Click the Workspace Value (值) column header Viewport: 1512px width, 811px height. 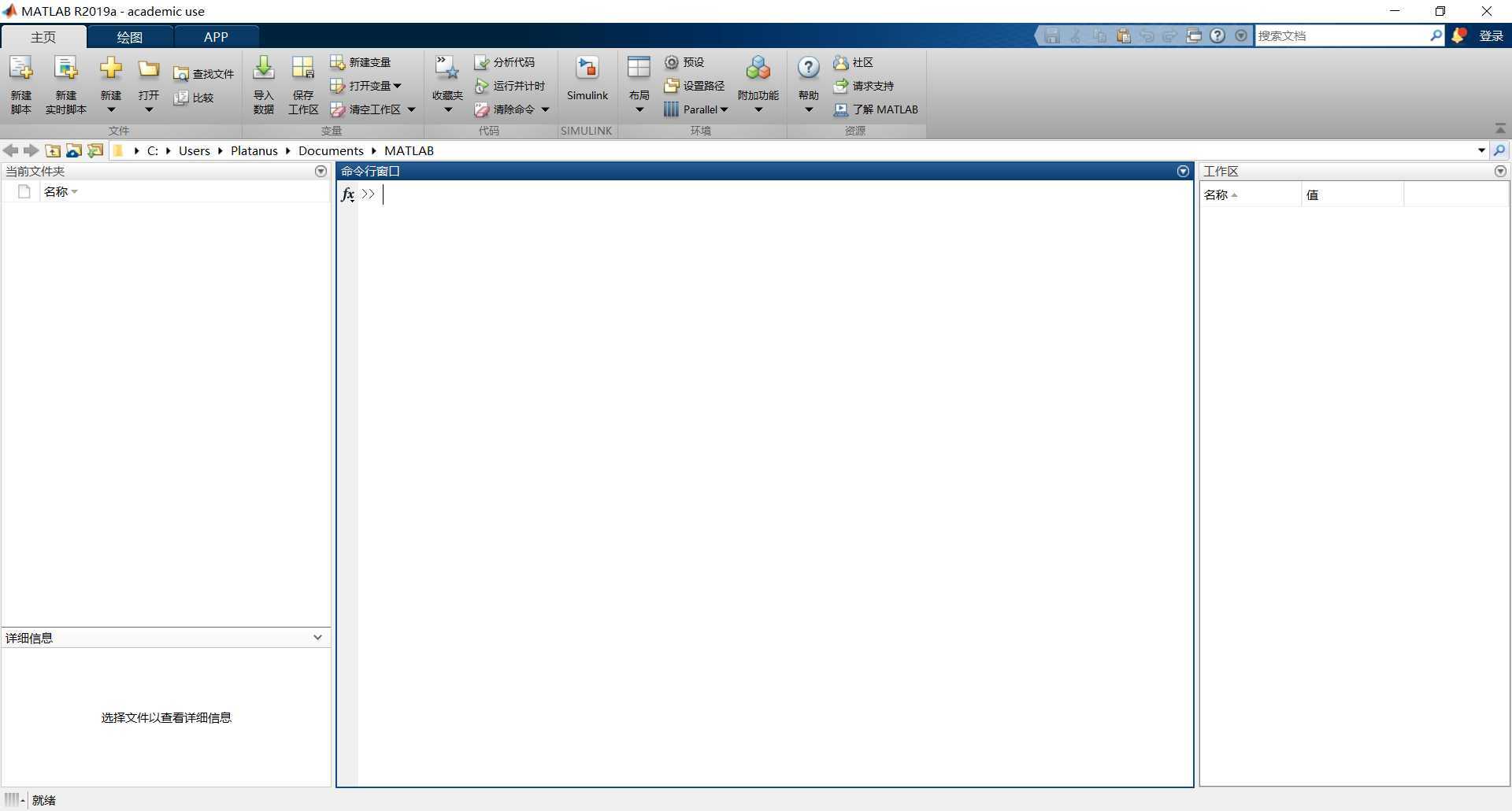coord(1352,194)
